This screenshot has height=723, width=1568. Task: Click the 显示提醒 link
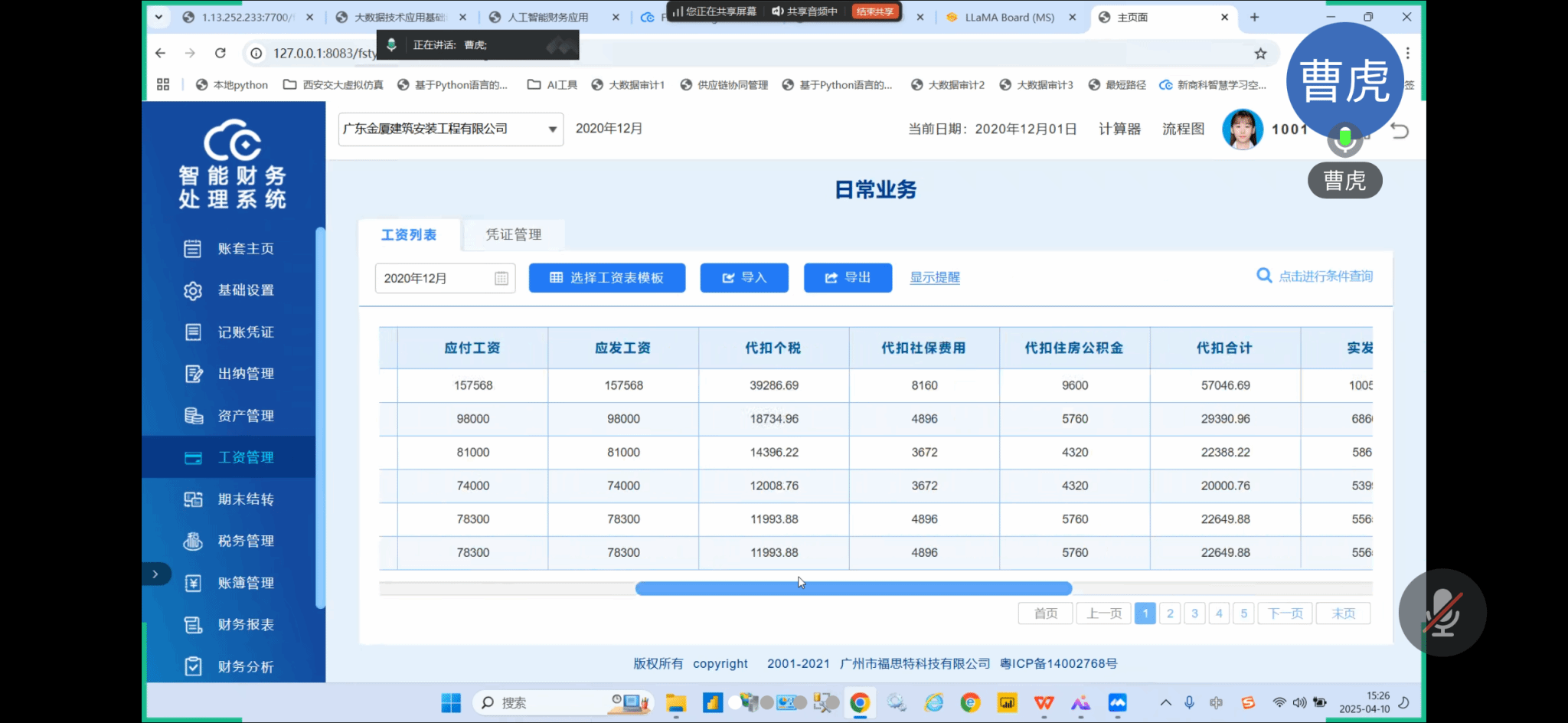click(x=934, y=278)
